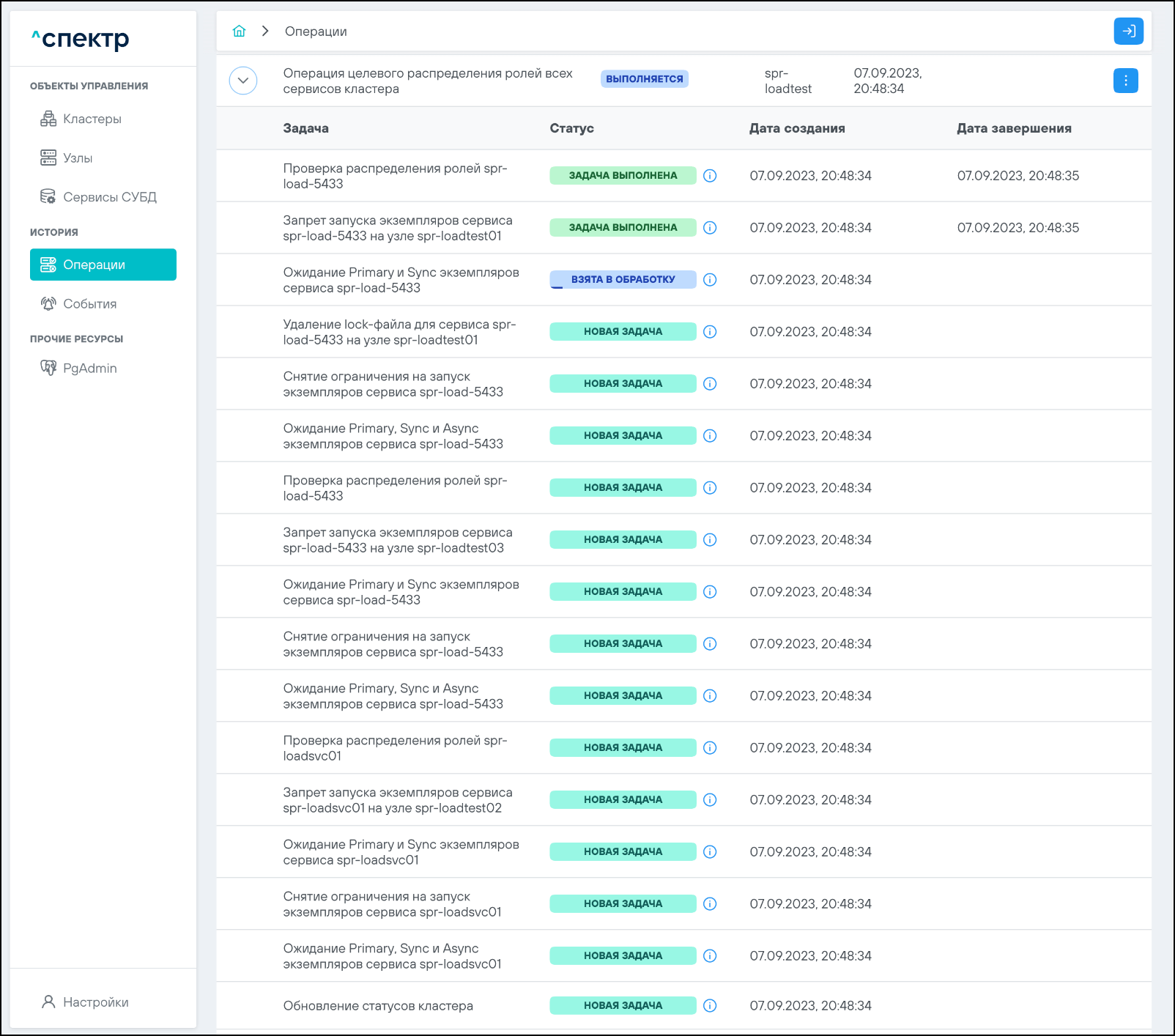Click info icon for spr-loadtest03 запрет task

click(710, 540)
